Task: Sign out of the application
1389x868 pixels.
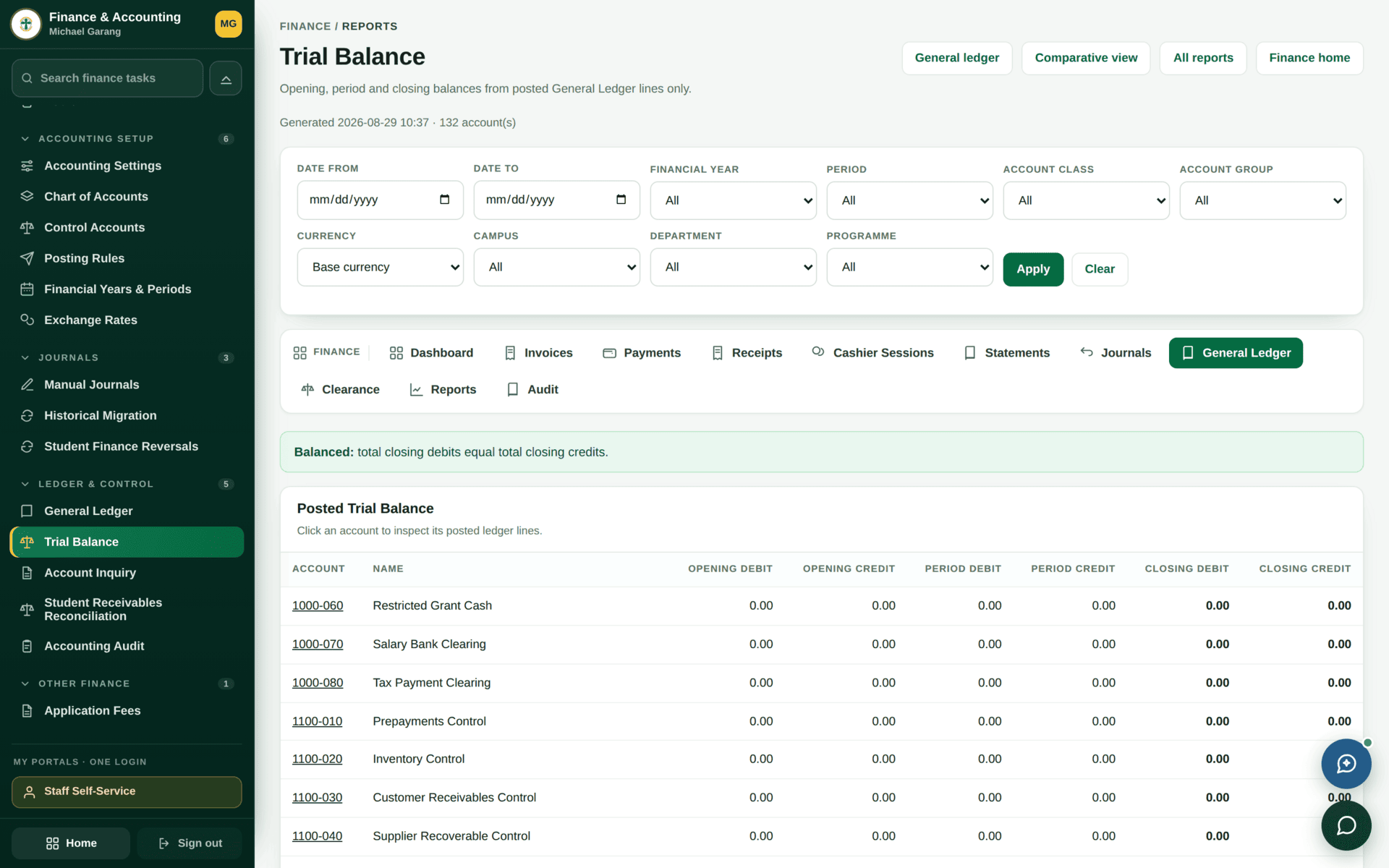Action: click(190, 843)
